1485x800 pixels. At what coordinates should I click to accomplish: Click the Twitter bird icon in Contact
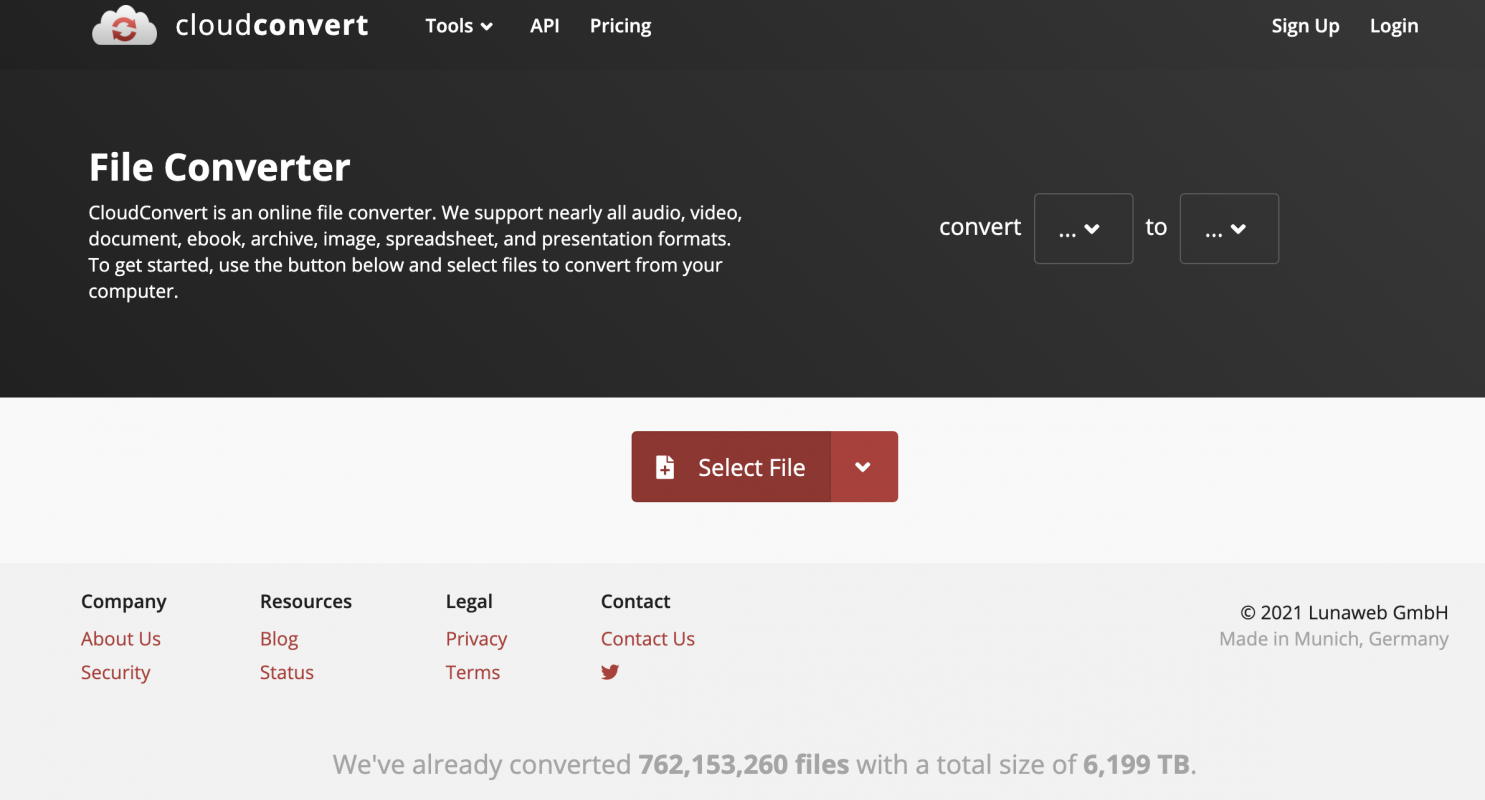(610, 672)
